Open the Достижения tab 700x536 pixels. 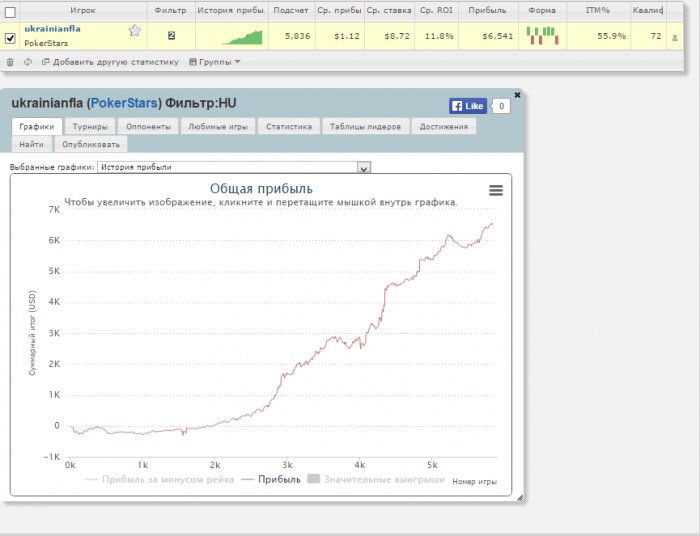(444, 127)
